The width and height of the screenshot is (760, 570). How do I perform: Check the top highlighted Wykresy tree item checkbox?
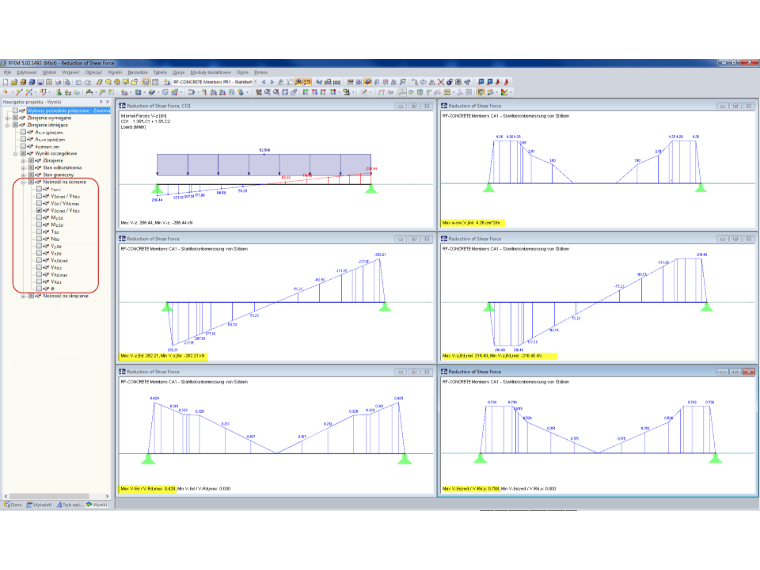click(x=16, y=111)
